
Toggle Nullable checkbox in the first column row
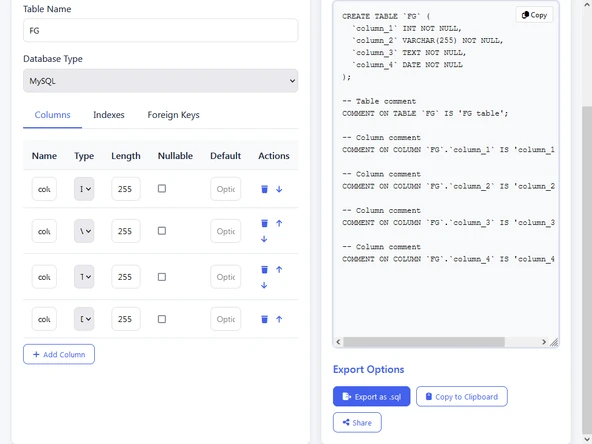(x=162, y=188)
